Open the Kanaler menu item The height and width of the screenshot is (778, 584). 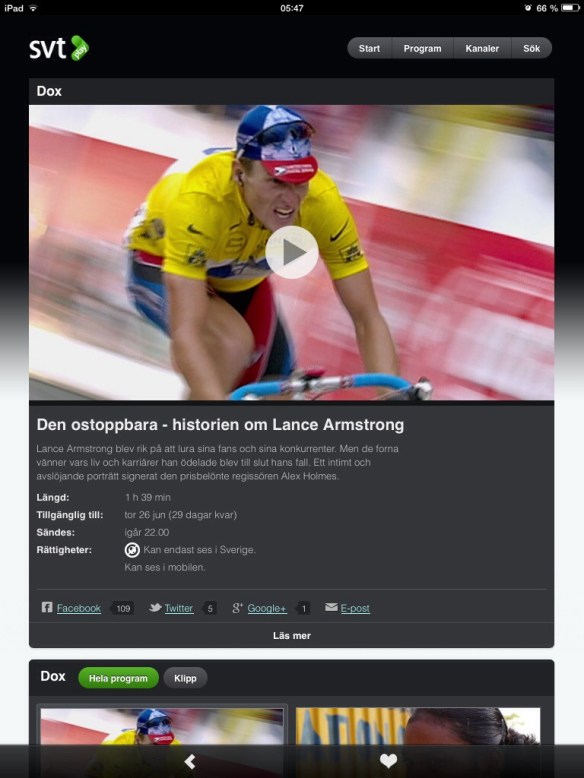tap(482, 48)
